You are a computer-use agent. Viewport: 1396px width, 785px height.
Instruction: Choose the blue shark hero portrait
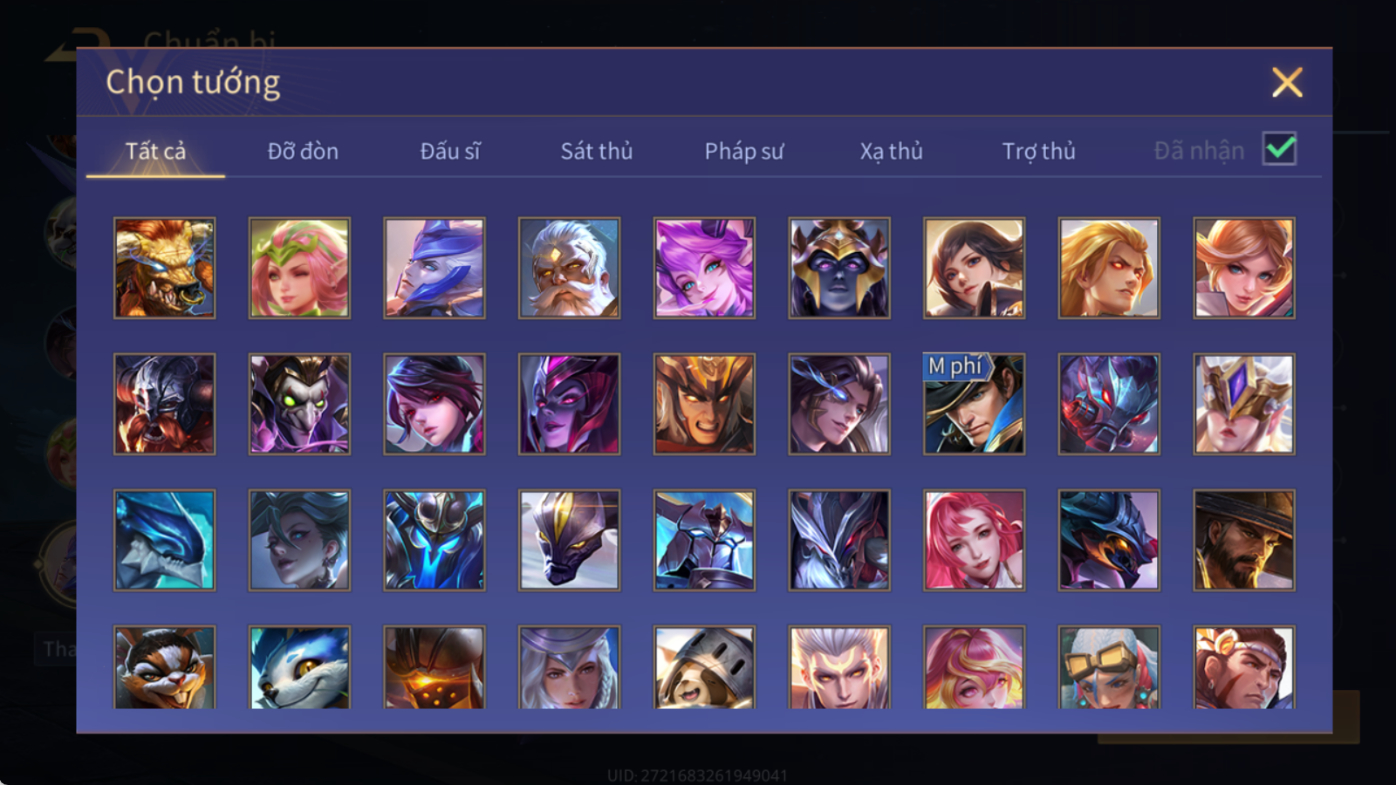pyautogui.click(x=164, y=540)
